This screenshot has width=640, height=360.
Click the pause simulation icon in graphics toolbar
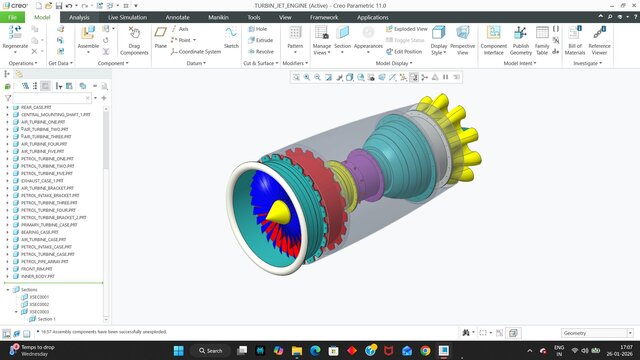pyautogui.click(x=446, y=77)
